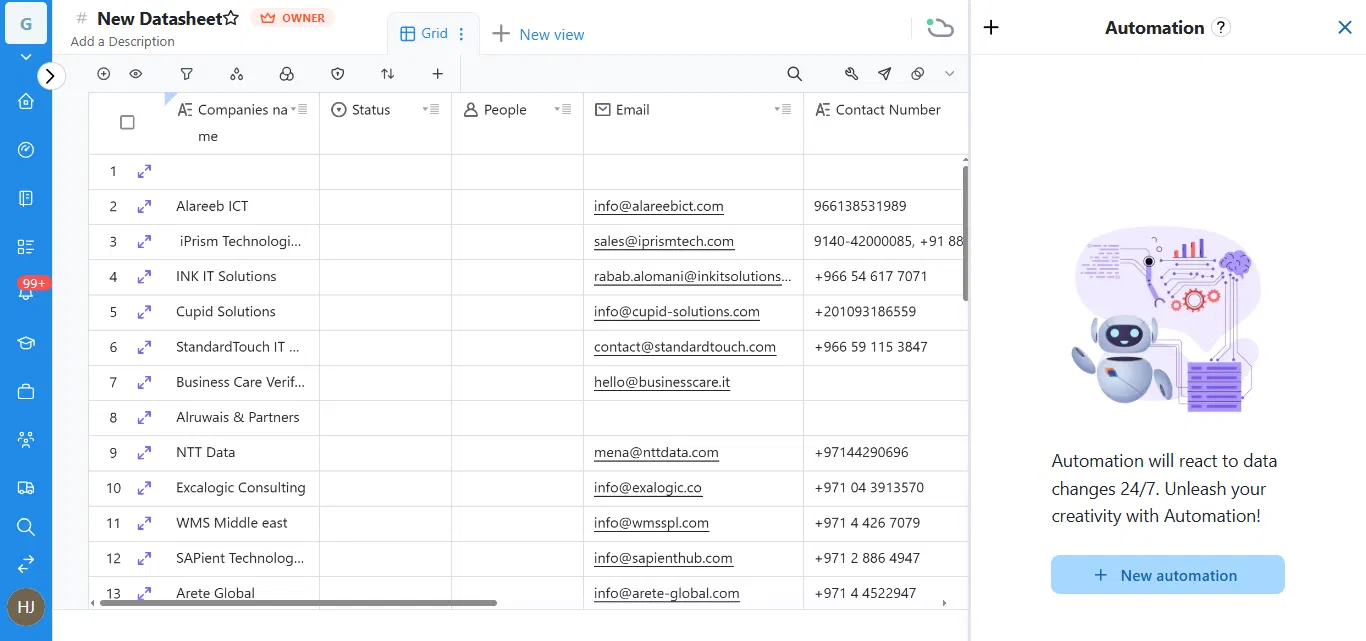
Task: Click New view to add a view
Action: 538,34
